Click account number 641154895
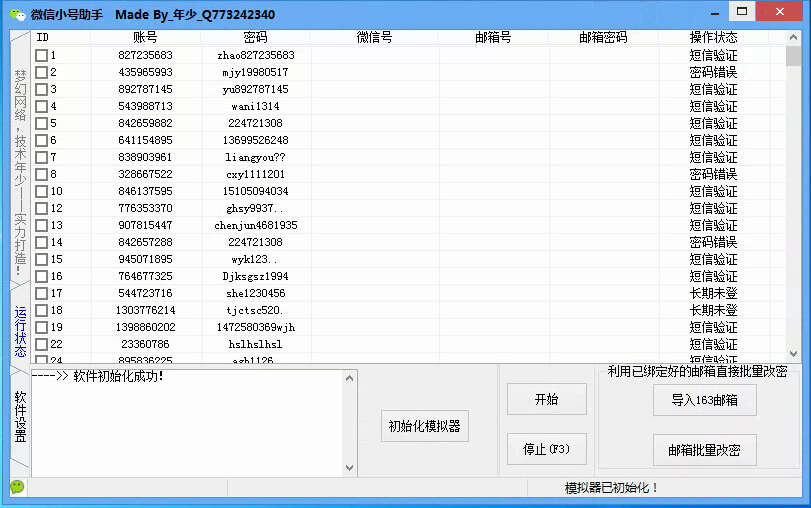Screen dimensions: 811x508 pyautogui.click(x=145, y=140)
